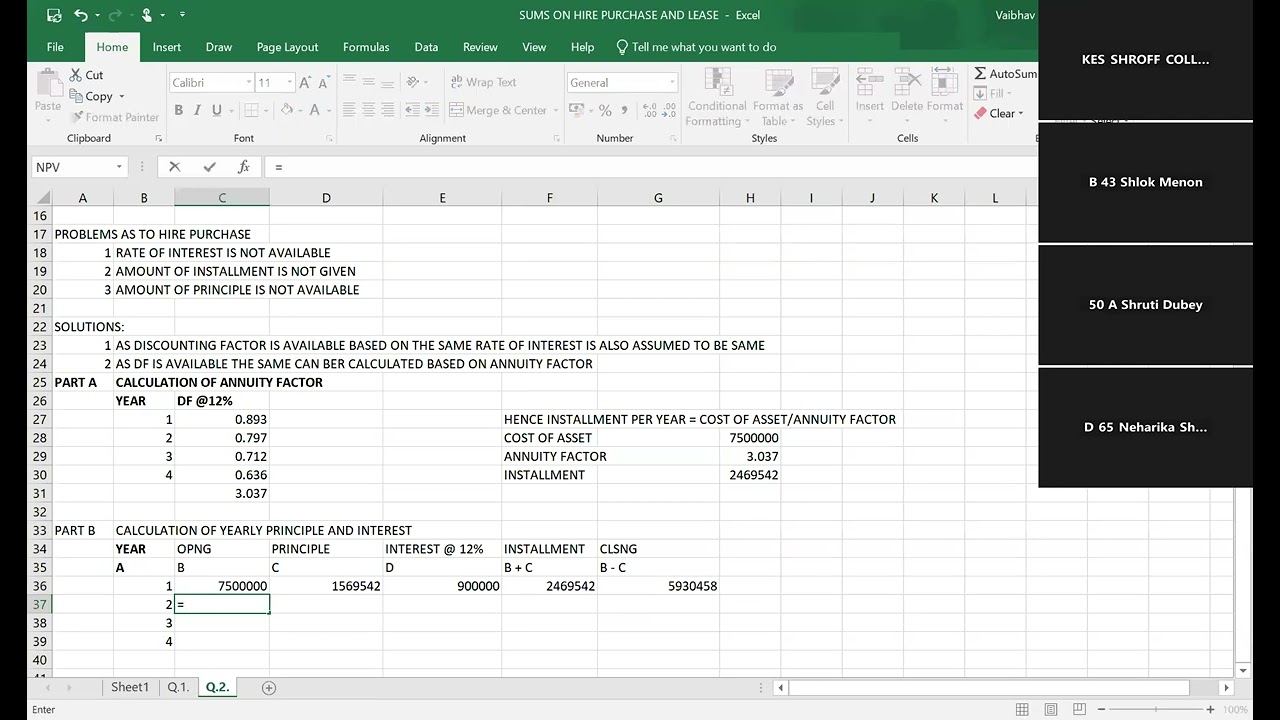The height and width of the screenshot is (720, 1280).
Task: Open the File menu tab
Action: click(x=55, y=47)
